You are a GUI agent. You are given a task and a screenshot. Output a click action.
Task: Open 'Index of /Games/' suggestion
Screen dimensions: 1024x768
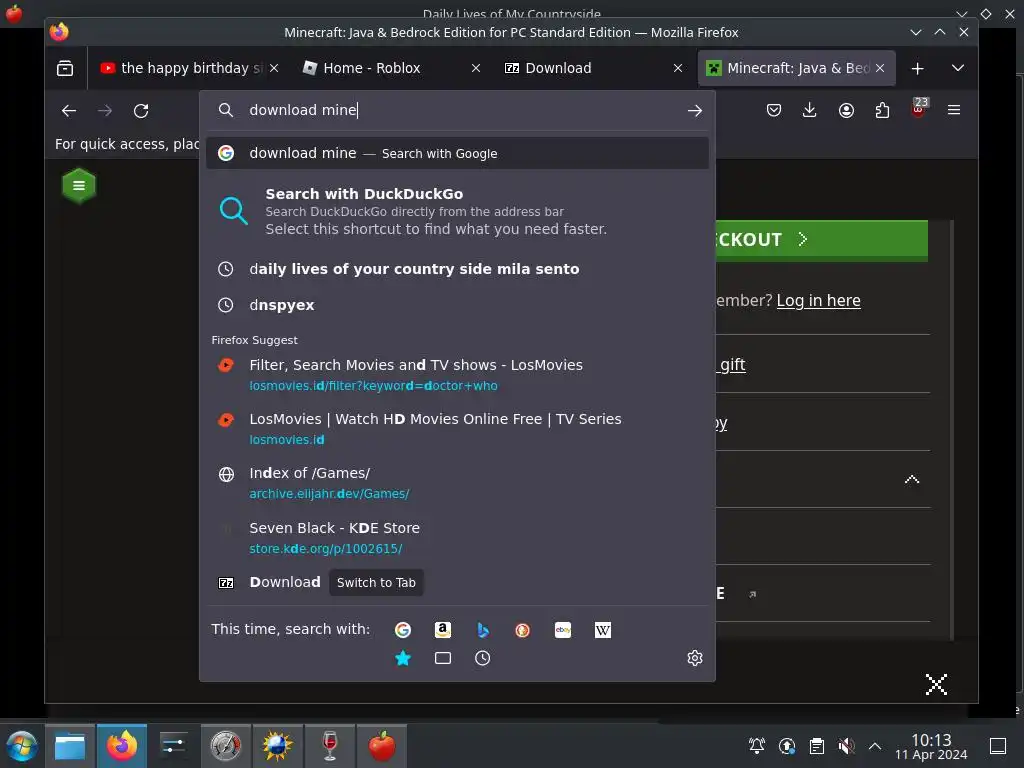coord(457,483)
